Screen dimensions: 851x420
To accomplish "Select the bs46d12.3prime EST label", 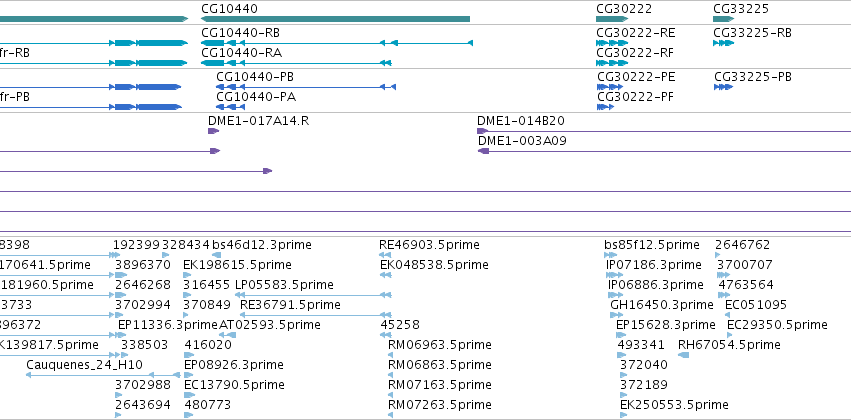I will (x=262, y=245).
